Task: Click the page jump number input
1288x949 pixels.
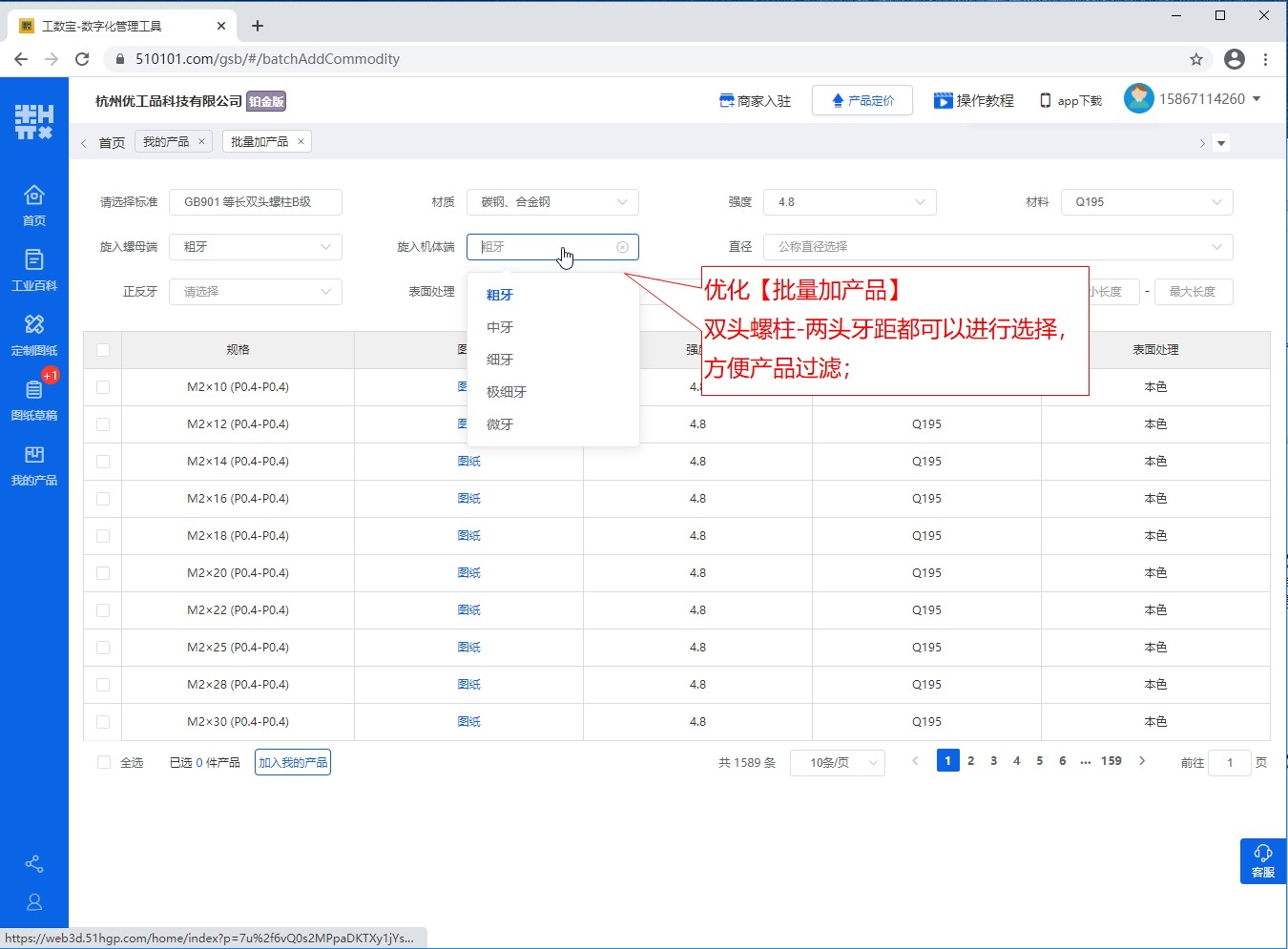Action: pyautogui.click(x=1229, y=763)
